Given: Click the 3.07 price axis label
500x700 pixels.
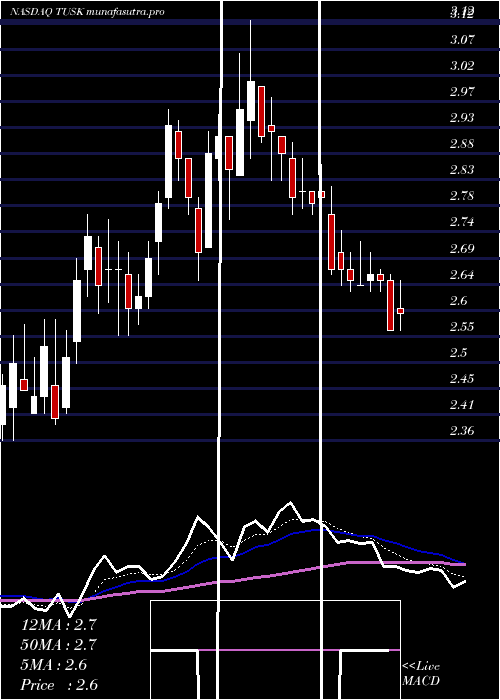Looking at the screenshot, I should tap(462, 40).
